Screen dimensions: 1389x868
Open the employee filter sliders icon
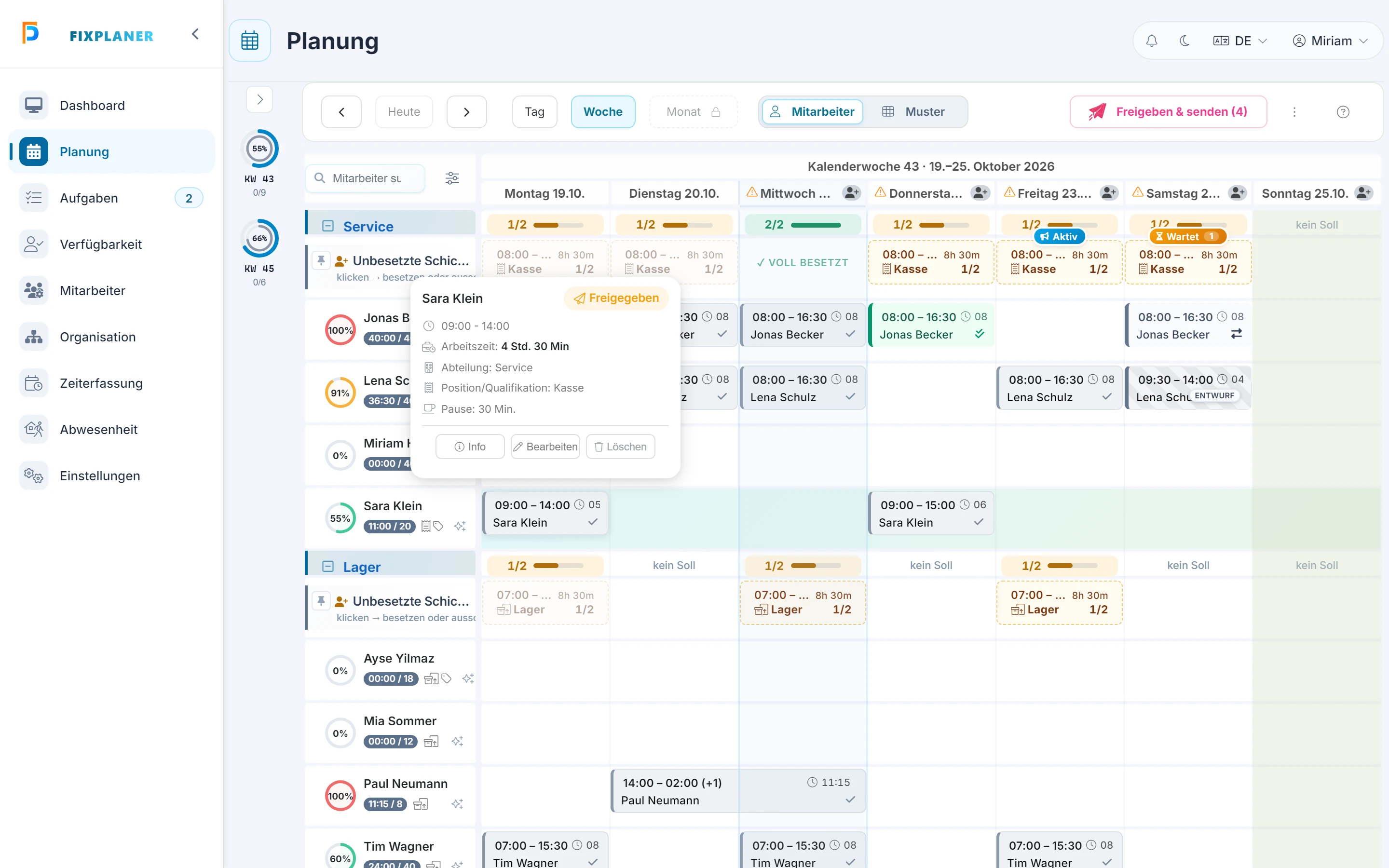(x=452, y=178)
